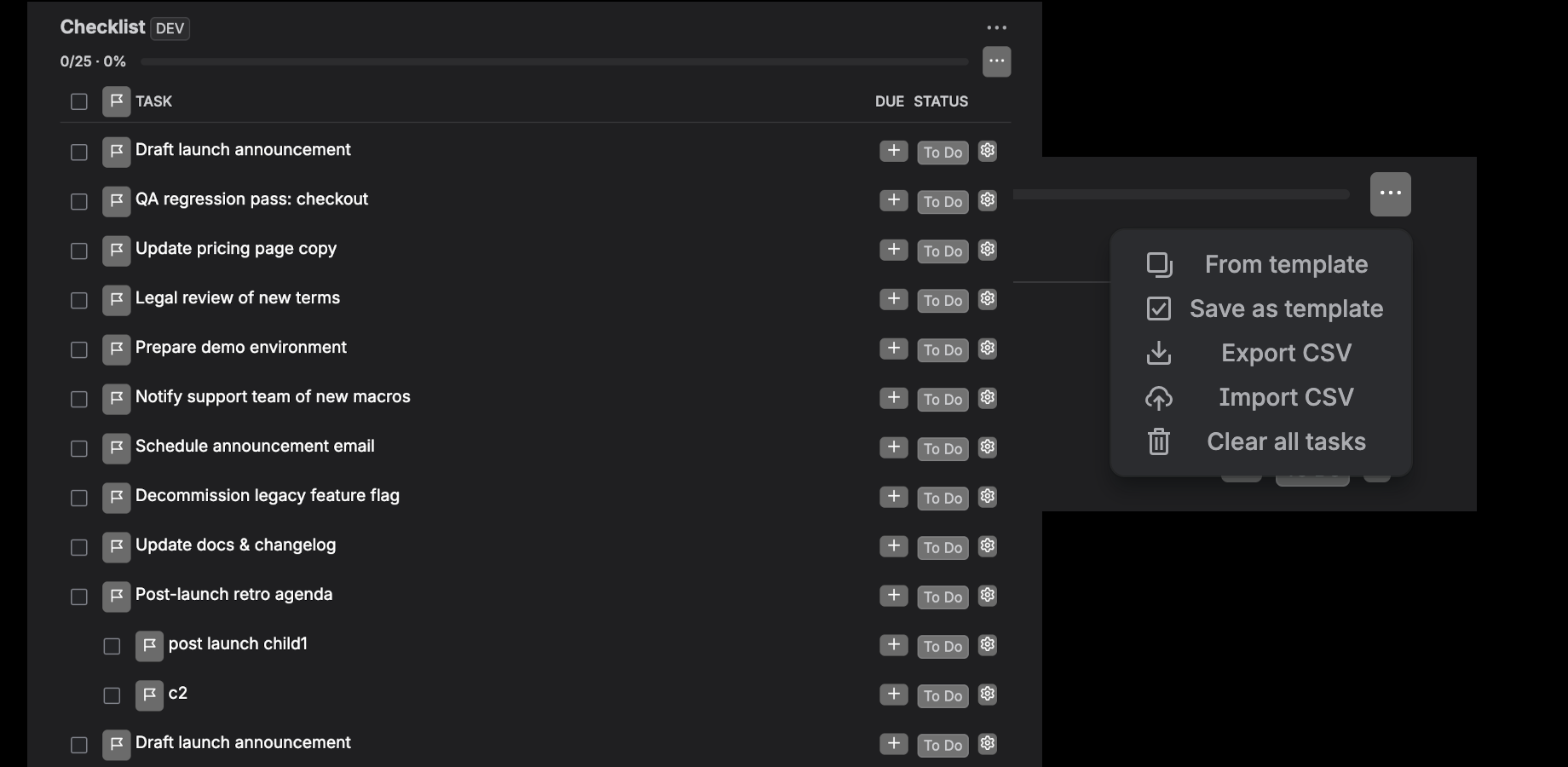Tick the select-all checkbox in the header
This screenshot has width=1568, height=767.
[79, 101]
